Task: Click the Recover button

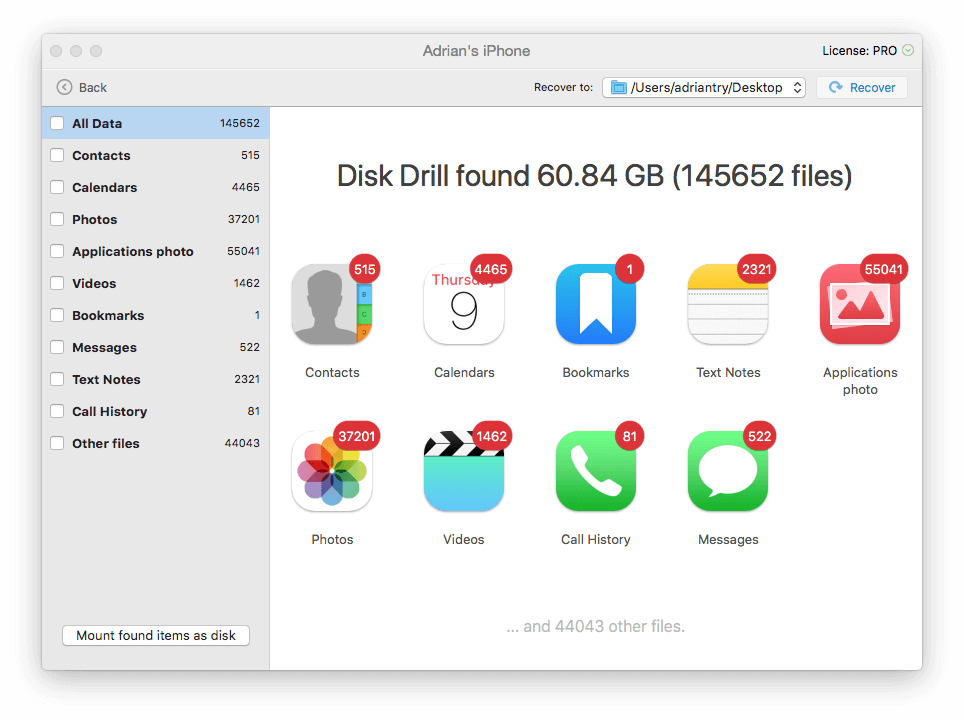Action: point(861,87)
